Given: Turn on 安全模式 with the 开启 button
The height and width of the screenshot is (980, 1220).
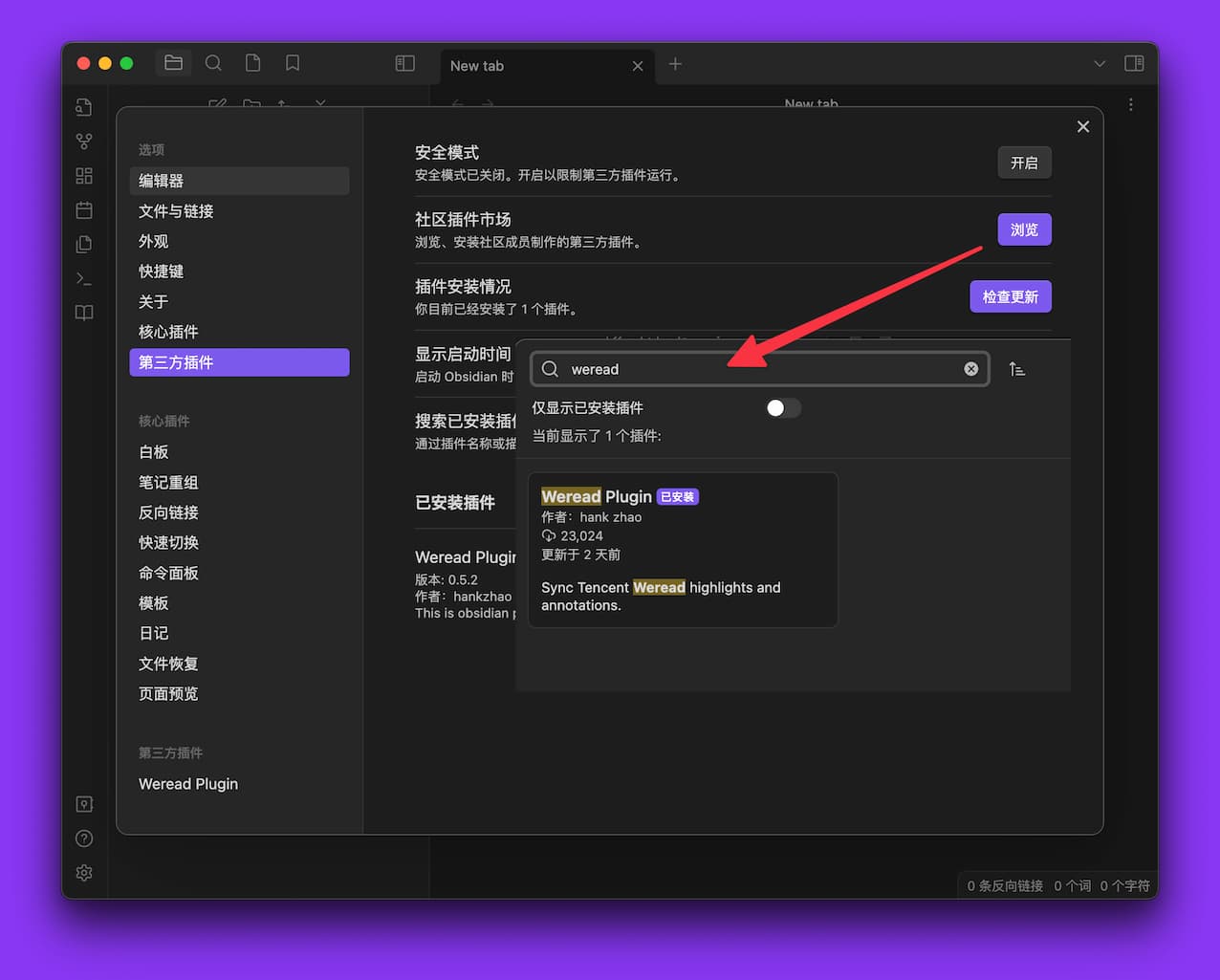Looking at the screenshot, I should pyautogui.click(x=1024, y=163).
